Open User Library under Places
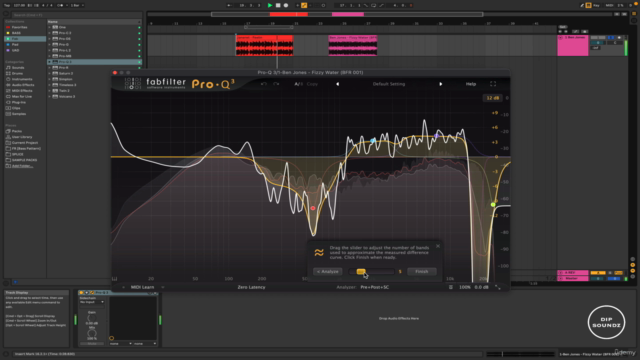This screenshot has height=360, width=640. [22, 137]
